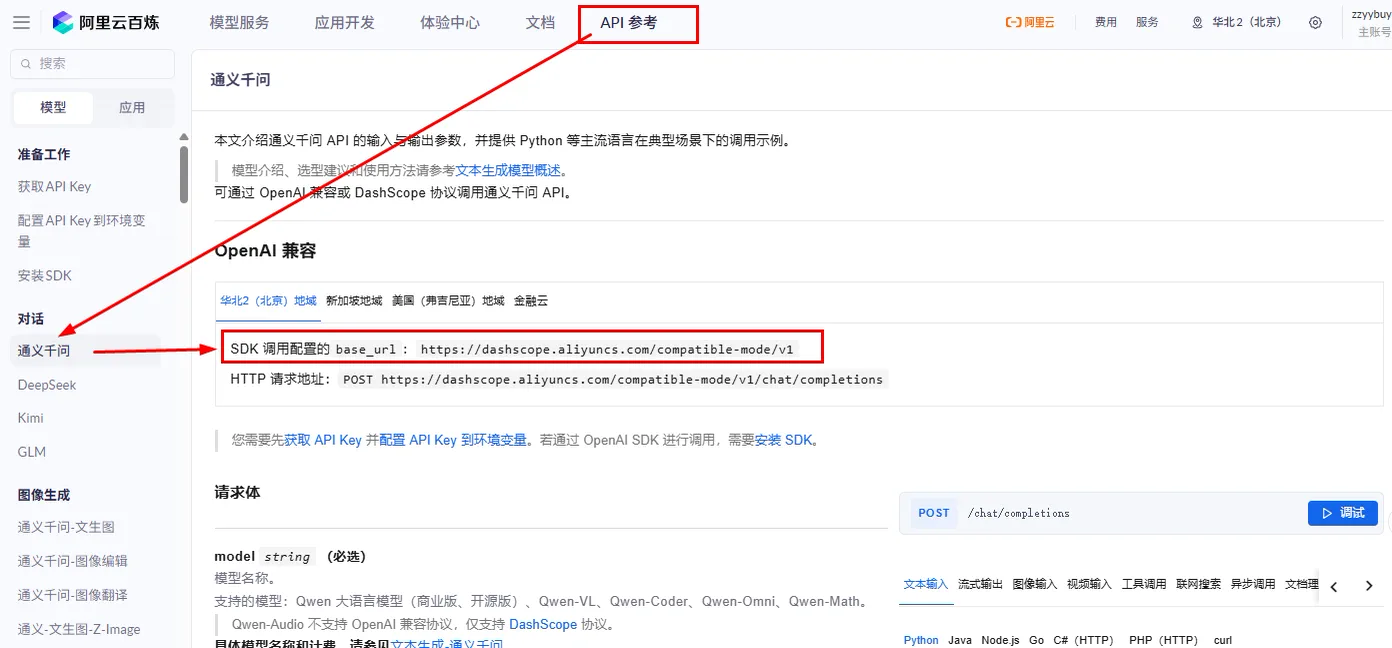Open the DashScope protocol link
Viewport: 1392px width, 648px height.
(543, 624)
